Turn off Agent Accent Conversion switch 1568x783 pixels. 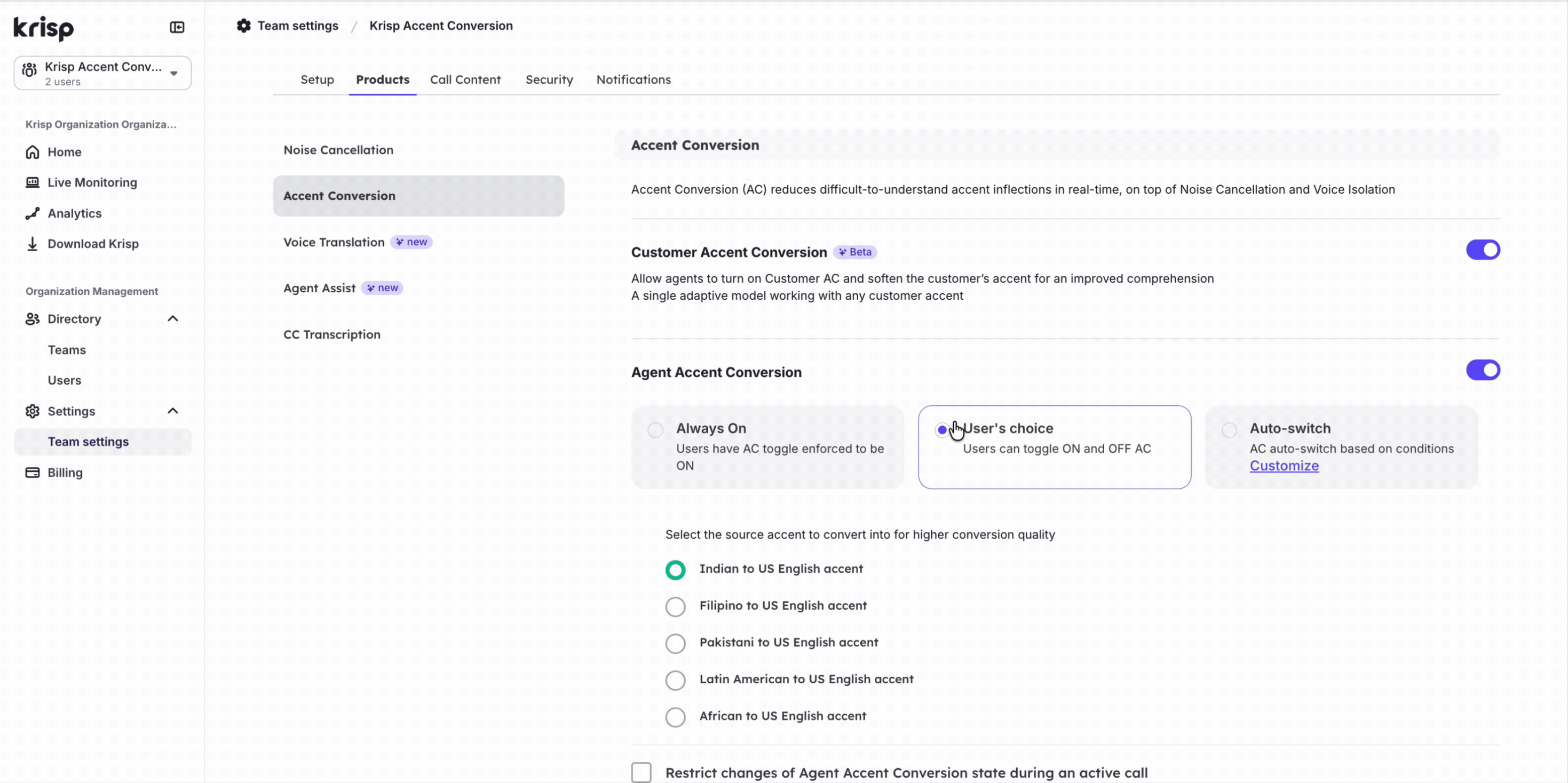coord(1482,370)
